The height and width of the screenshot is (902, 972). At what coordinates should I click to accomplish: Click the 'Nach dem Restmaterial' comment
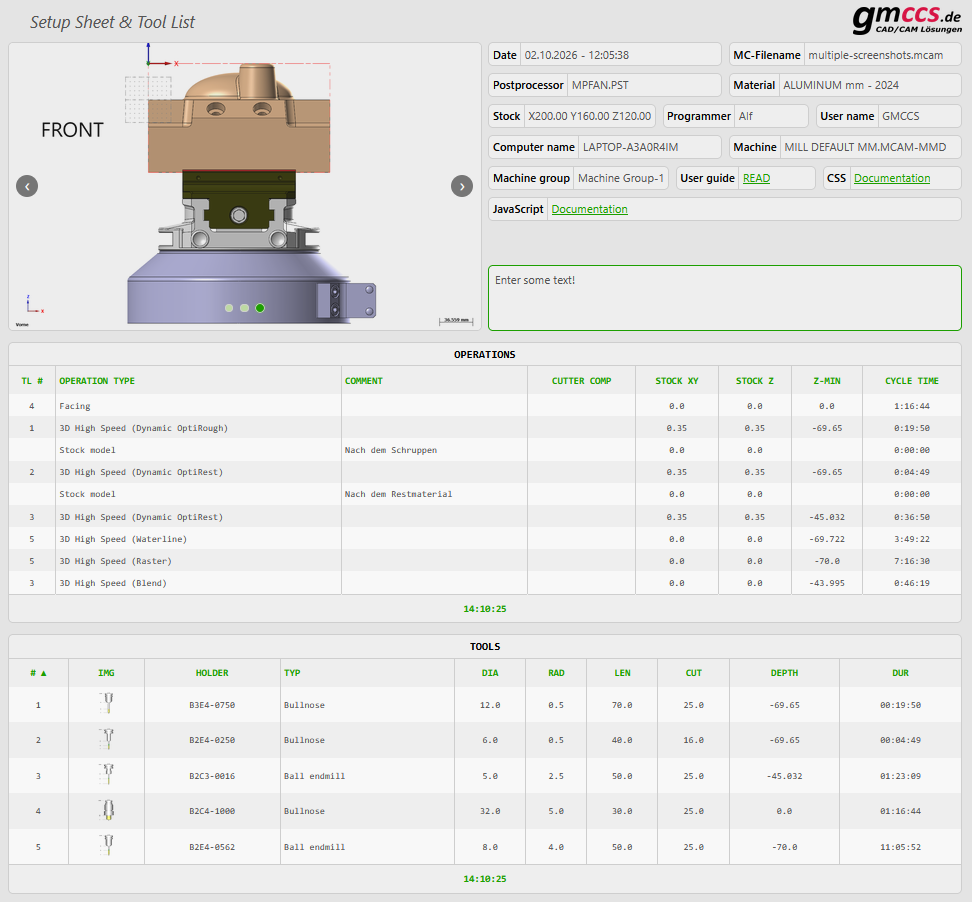[398, 495]
